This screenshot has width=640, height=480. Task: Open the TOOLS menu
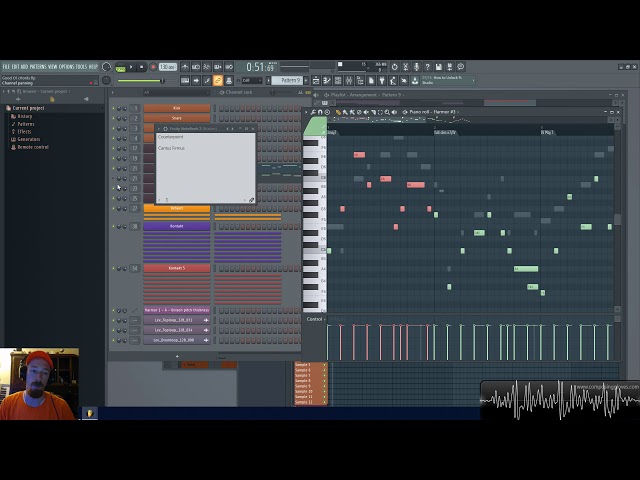pos(81,67)
